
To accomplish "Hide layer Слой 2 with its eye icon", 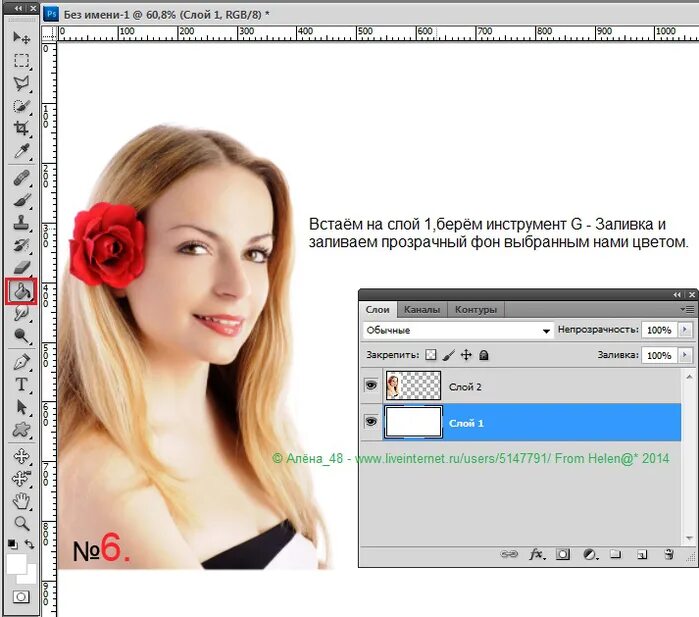I will point(371,385).
